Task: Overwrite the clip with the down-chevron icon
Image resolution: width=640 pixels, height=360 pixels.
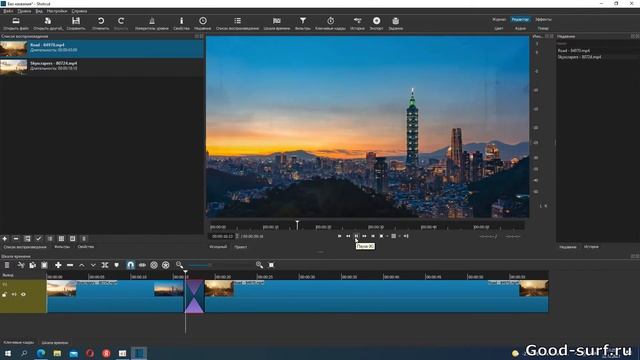Action: pos(93,265)
